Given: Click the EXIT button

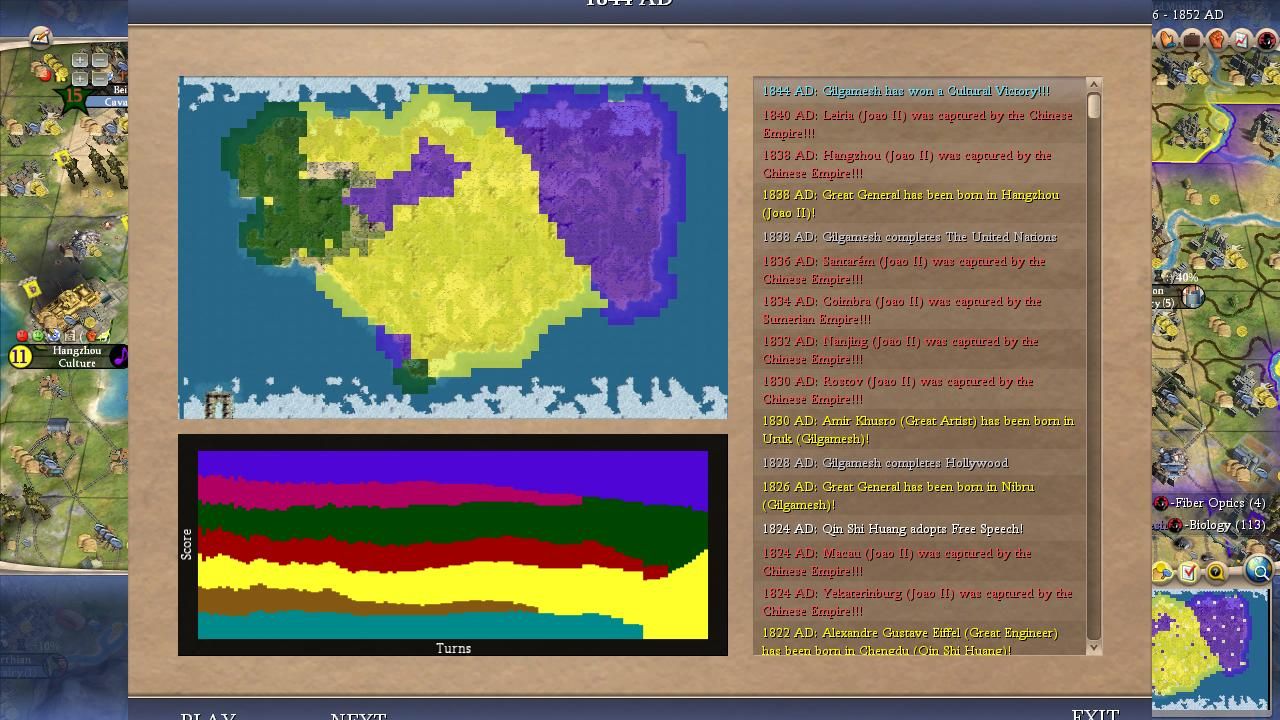Looking at the screenshot, I should [1095, 714].
